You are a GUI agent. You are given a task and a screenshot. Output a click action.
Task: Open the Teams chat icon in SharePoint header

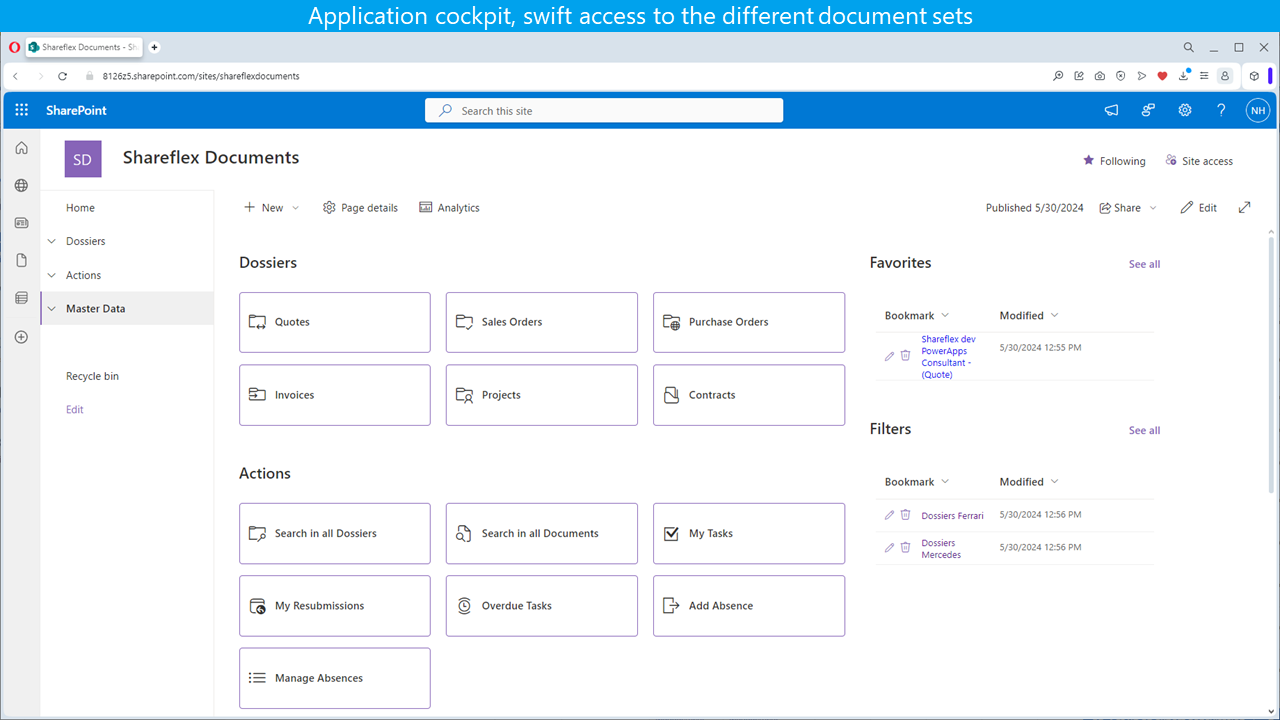coord(1148,110)
